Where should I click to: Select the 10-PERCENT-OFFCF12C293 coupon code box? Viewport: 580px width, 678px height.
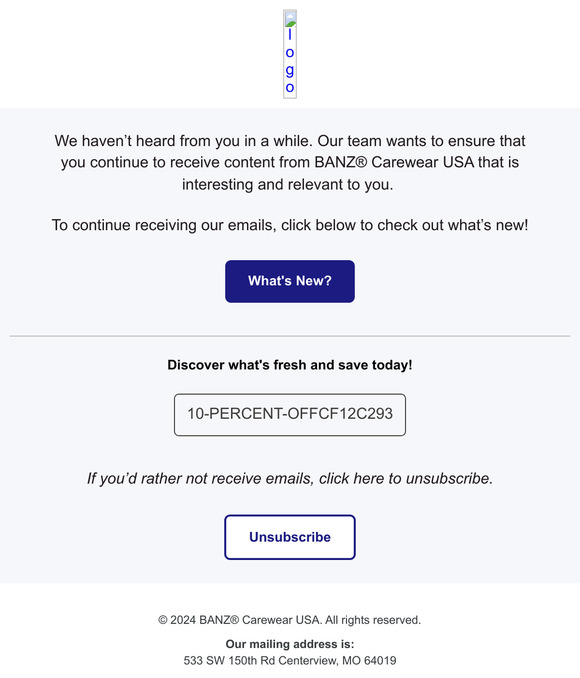pos(290,414)
